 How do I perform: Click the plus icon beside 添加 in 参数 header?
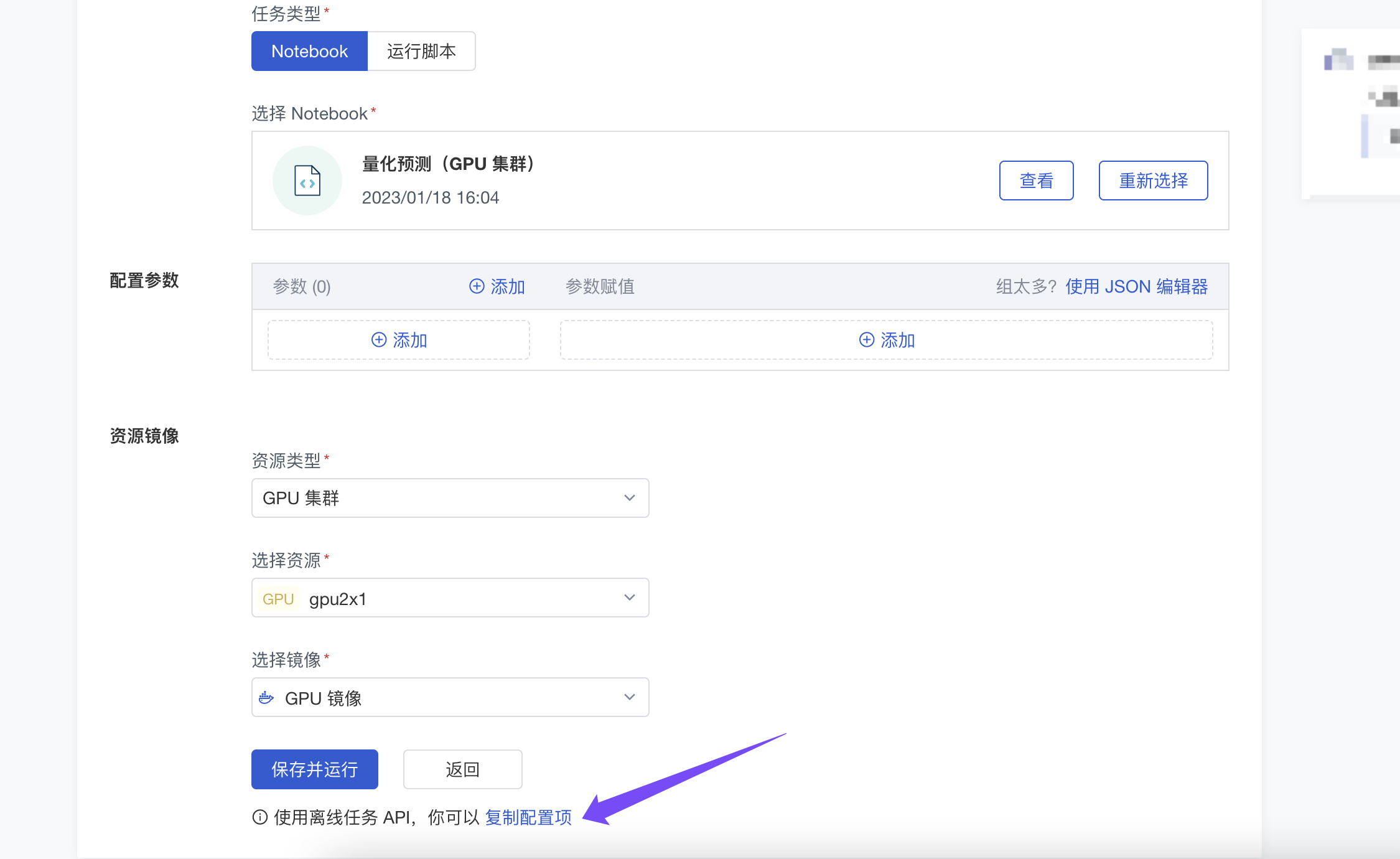[477, 286]
